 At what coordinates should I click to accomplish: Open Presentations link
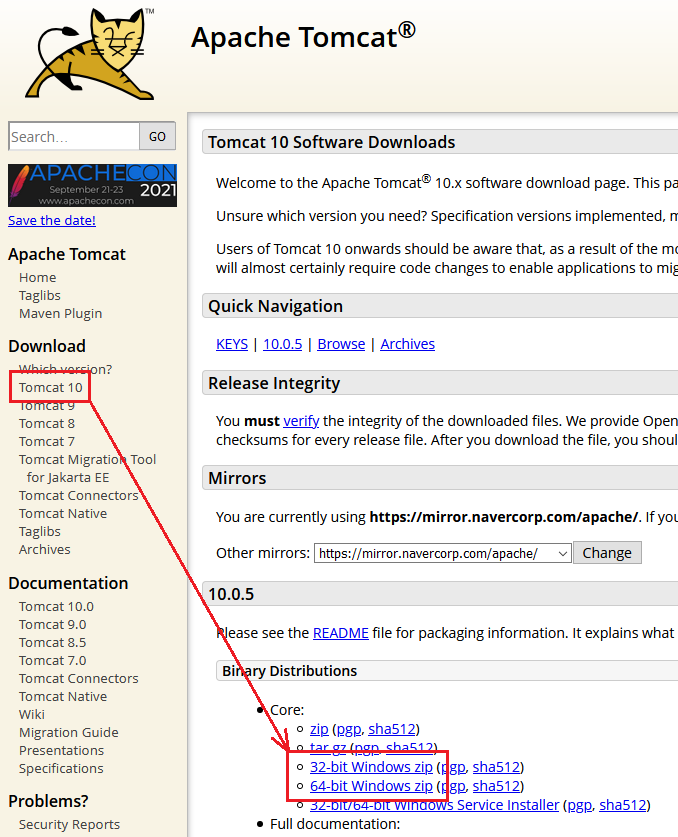pyautogui.click(x=61, y=751)
